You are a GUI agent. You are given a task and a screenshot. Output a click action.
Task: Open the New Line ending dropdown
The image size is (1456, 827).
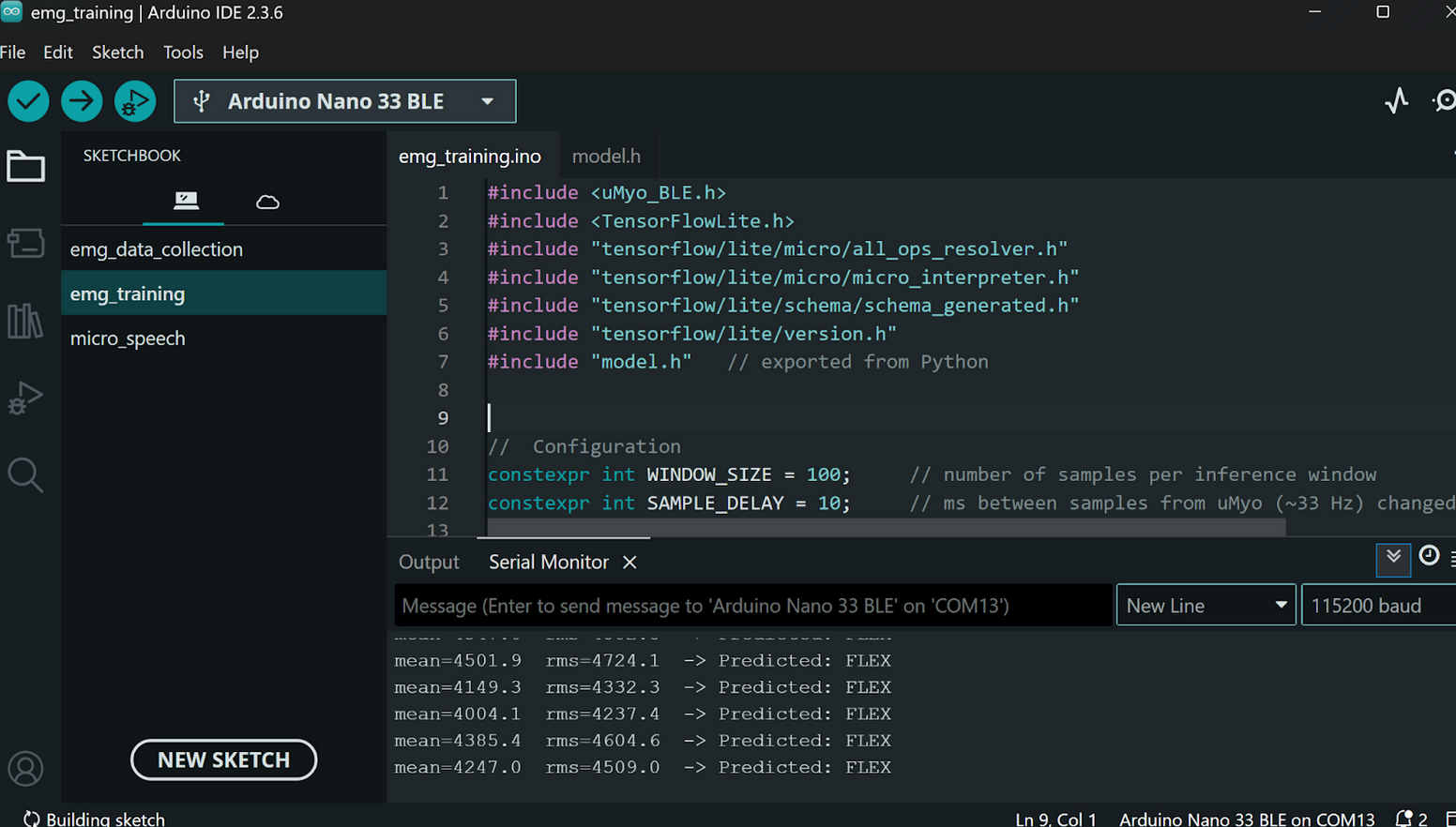1206,606
